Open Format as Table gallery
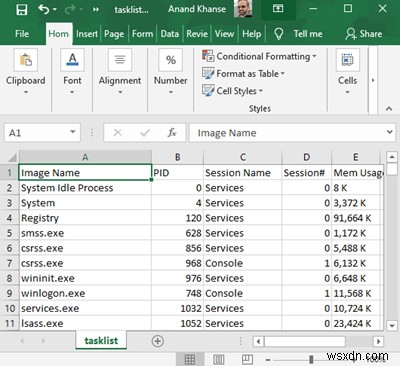 [243, 74]
